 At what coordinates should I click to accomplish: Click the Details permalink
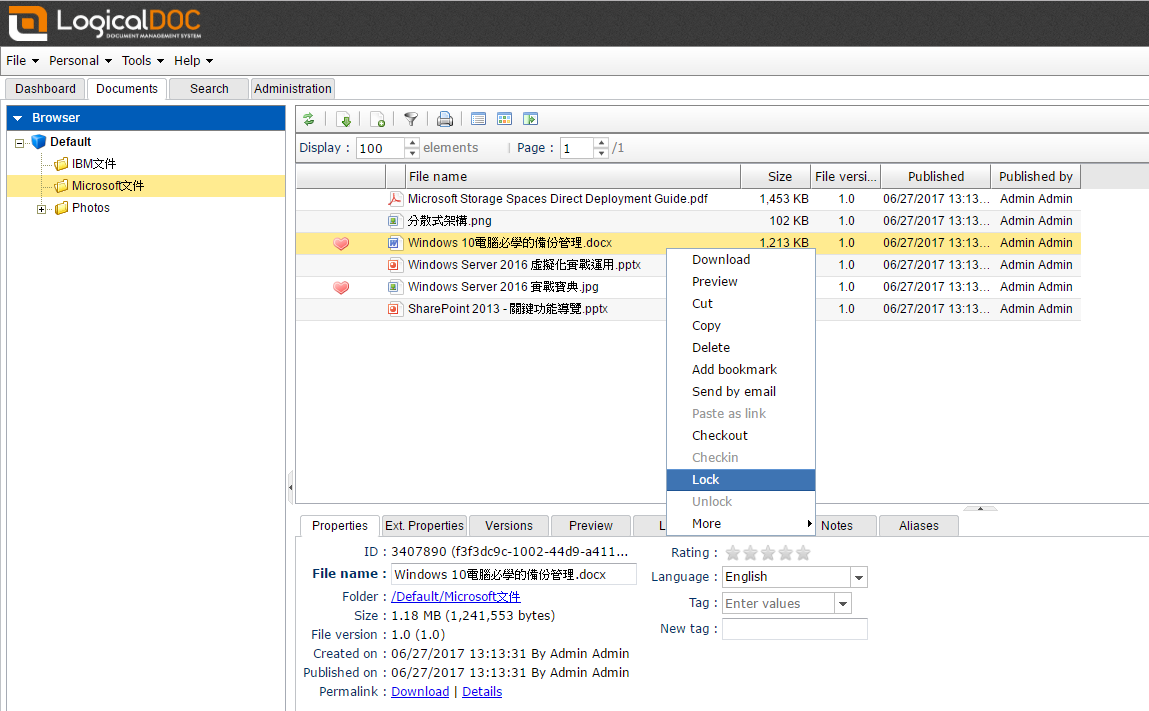[482, 692]
